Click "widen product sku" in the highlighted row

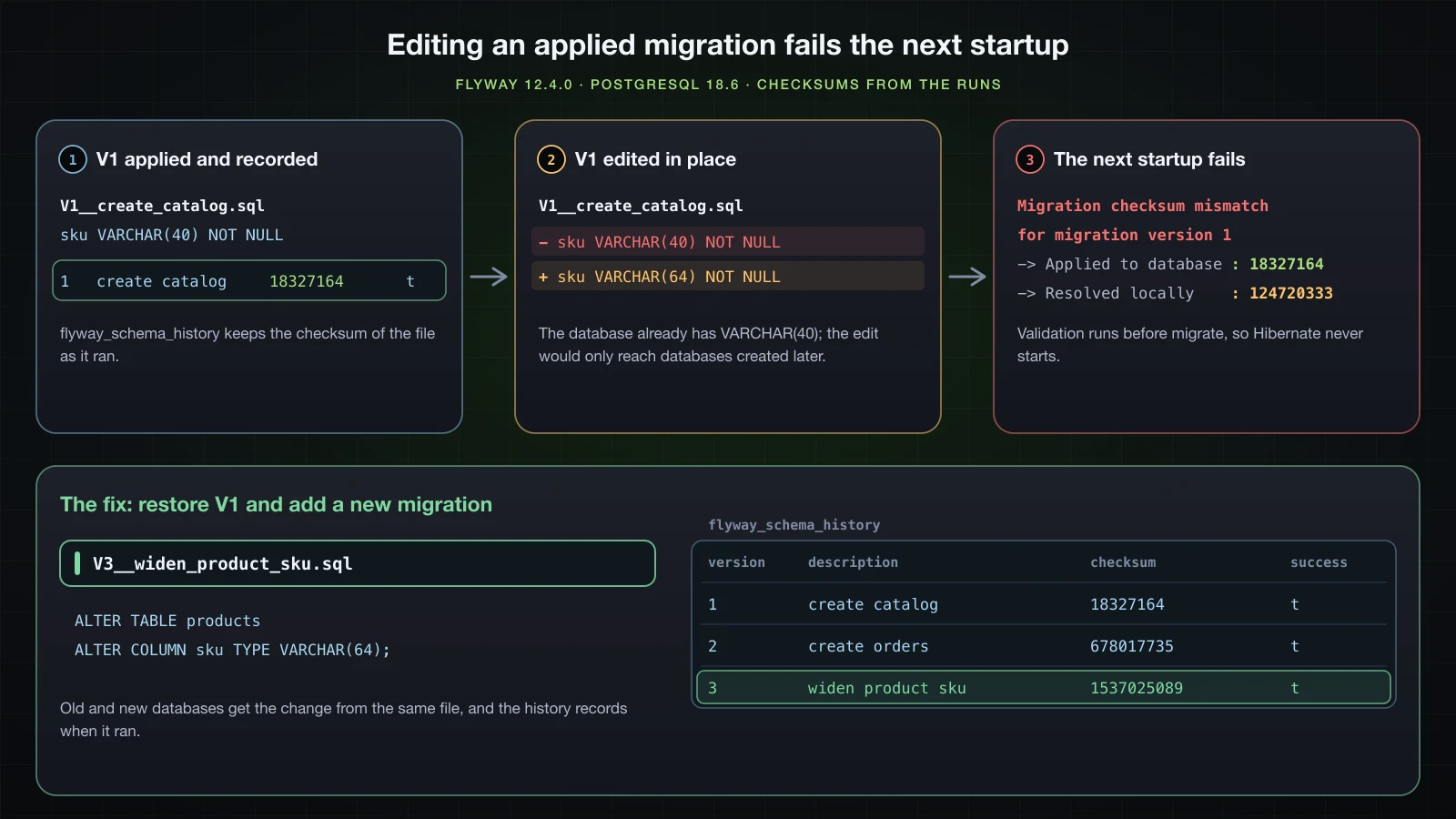coord(887,688)
